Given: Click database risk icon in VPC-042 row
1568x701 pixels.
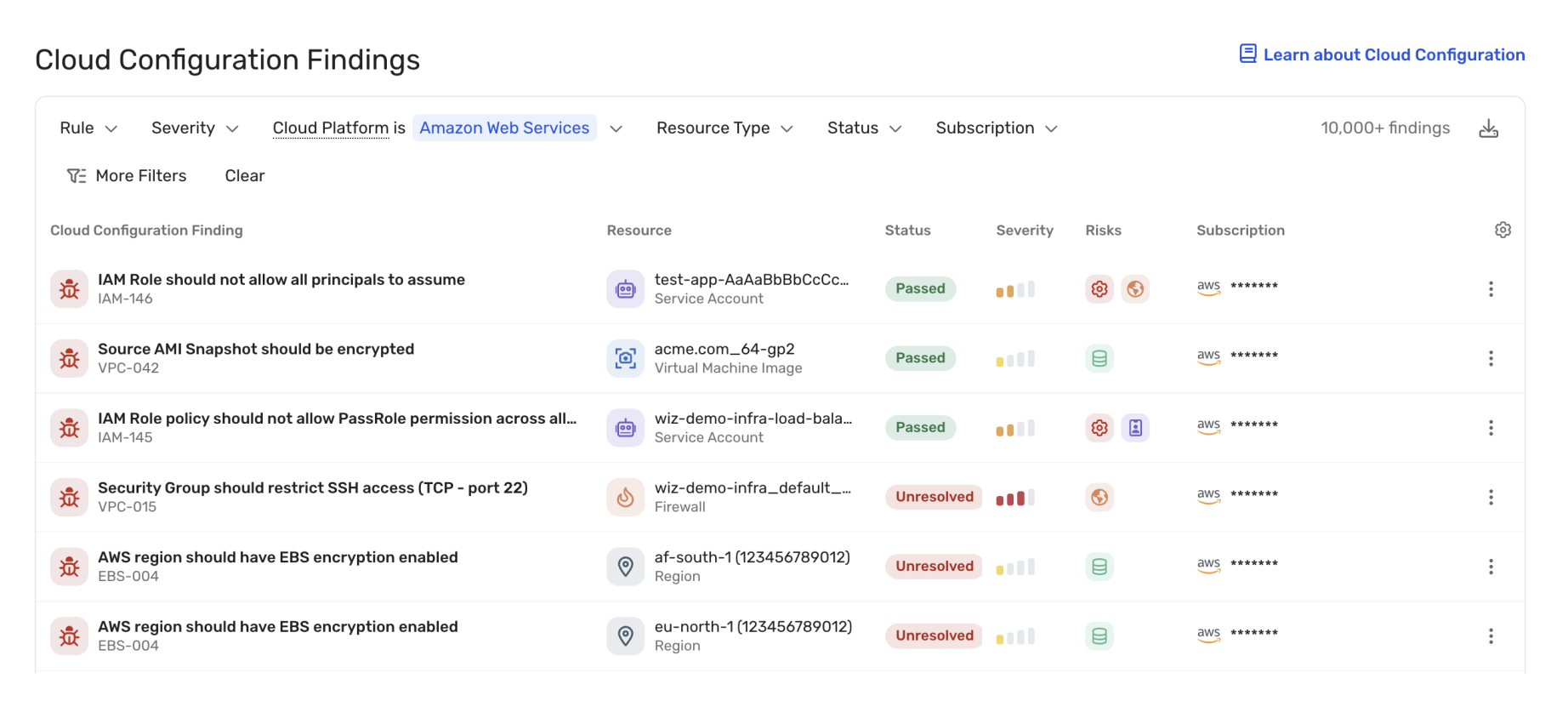Looking at the screenshot, I should 1099,358.
